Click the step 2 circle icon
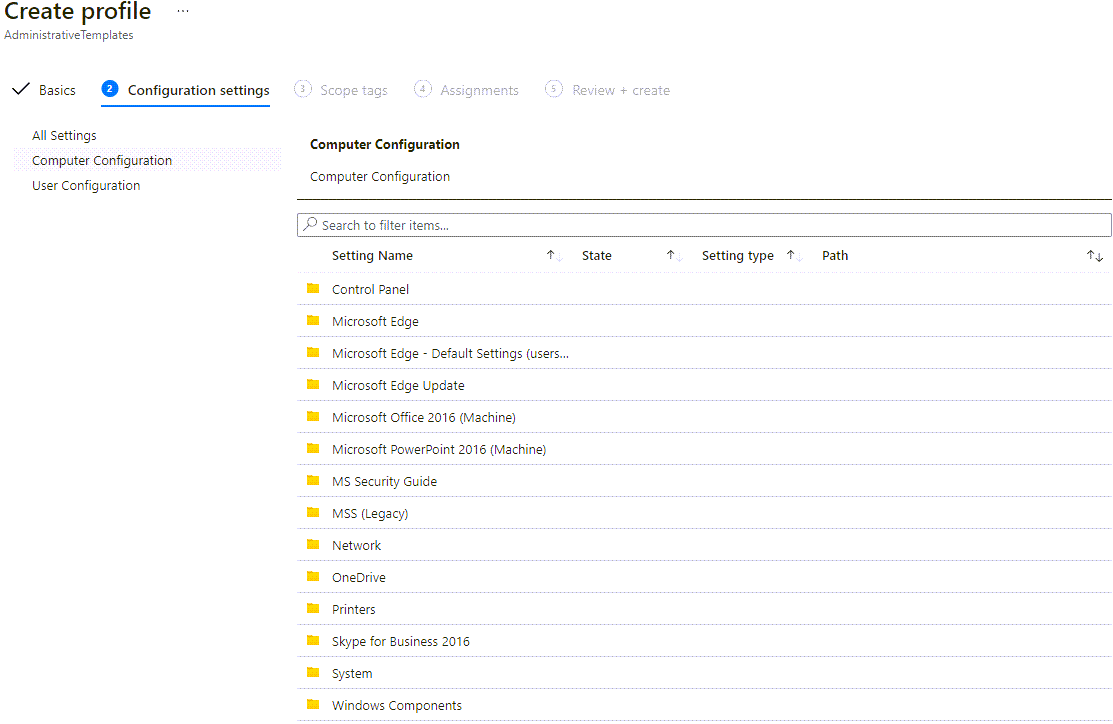The width and height of the screenshot is (1113, 724). pyautogui.click(x=109, y=89)
